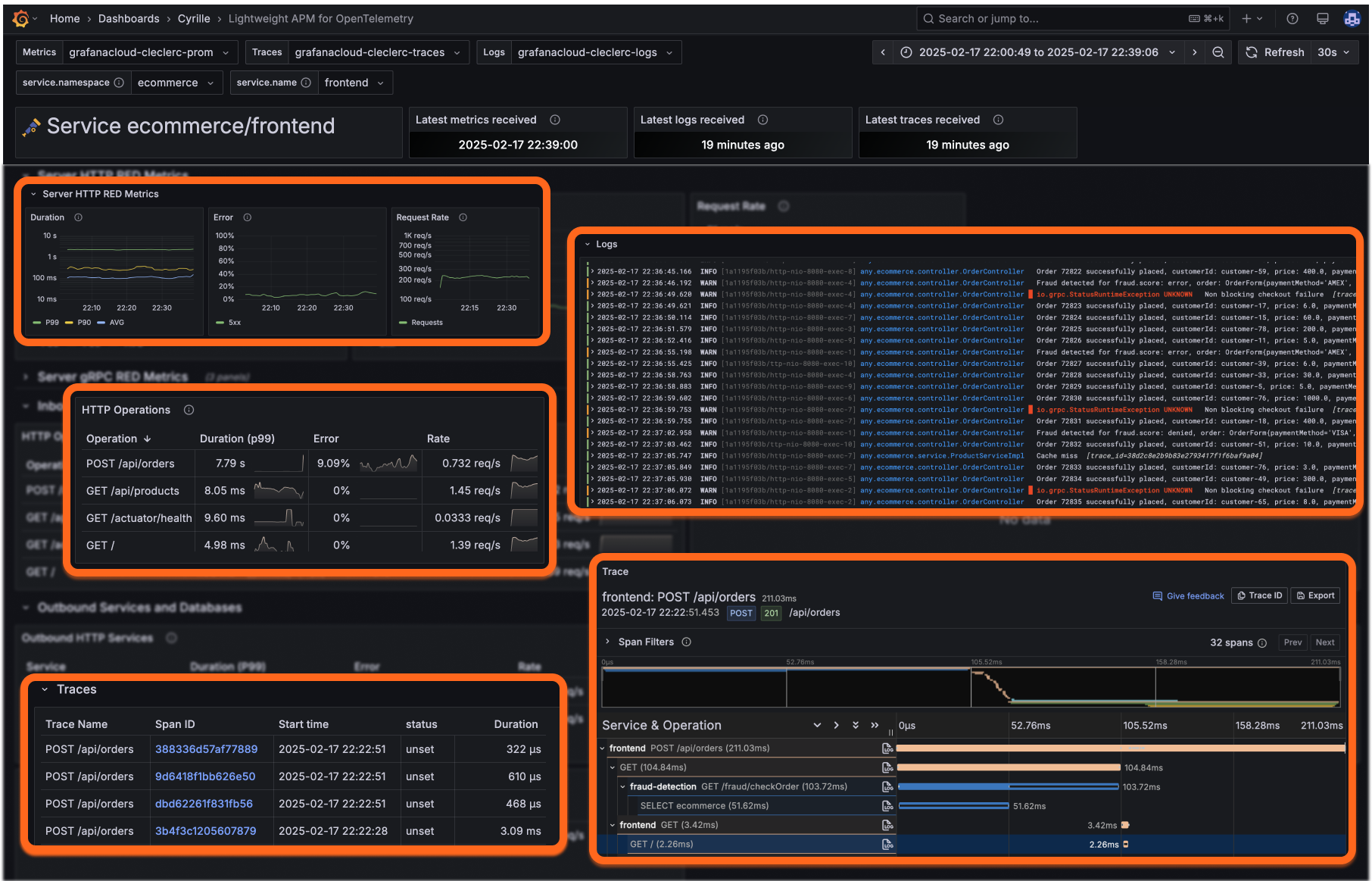Image resolution: width=1372 pixels, height=881 pixels.
Task: Open the time range picker
Action: pos(1038,52)
